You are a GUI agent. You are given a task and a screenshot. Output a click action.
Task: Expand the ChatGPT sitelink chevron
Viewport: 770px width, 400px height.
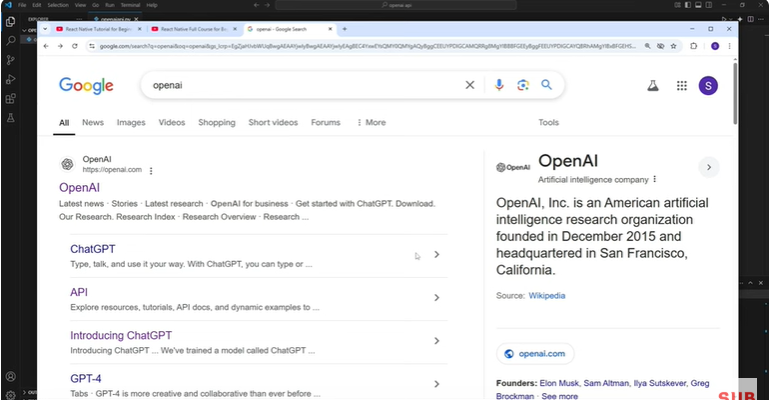(437, 254)
